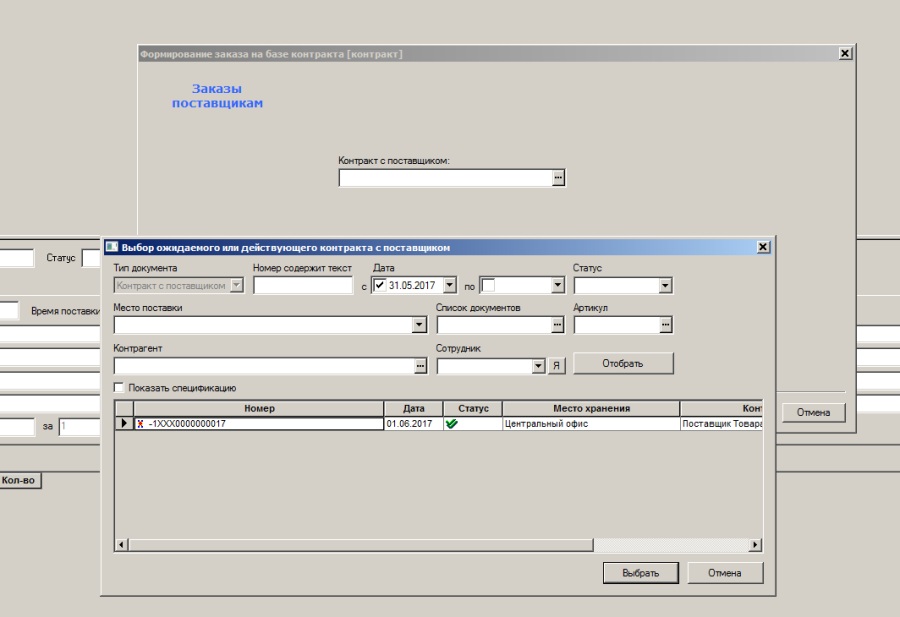
Task: Check 'Показать спецификацию' checkbox
Action: [x=119, y=387]
